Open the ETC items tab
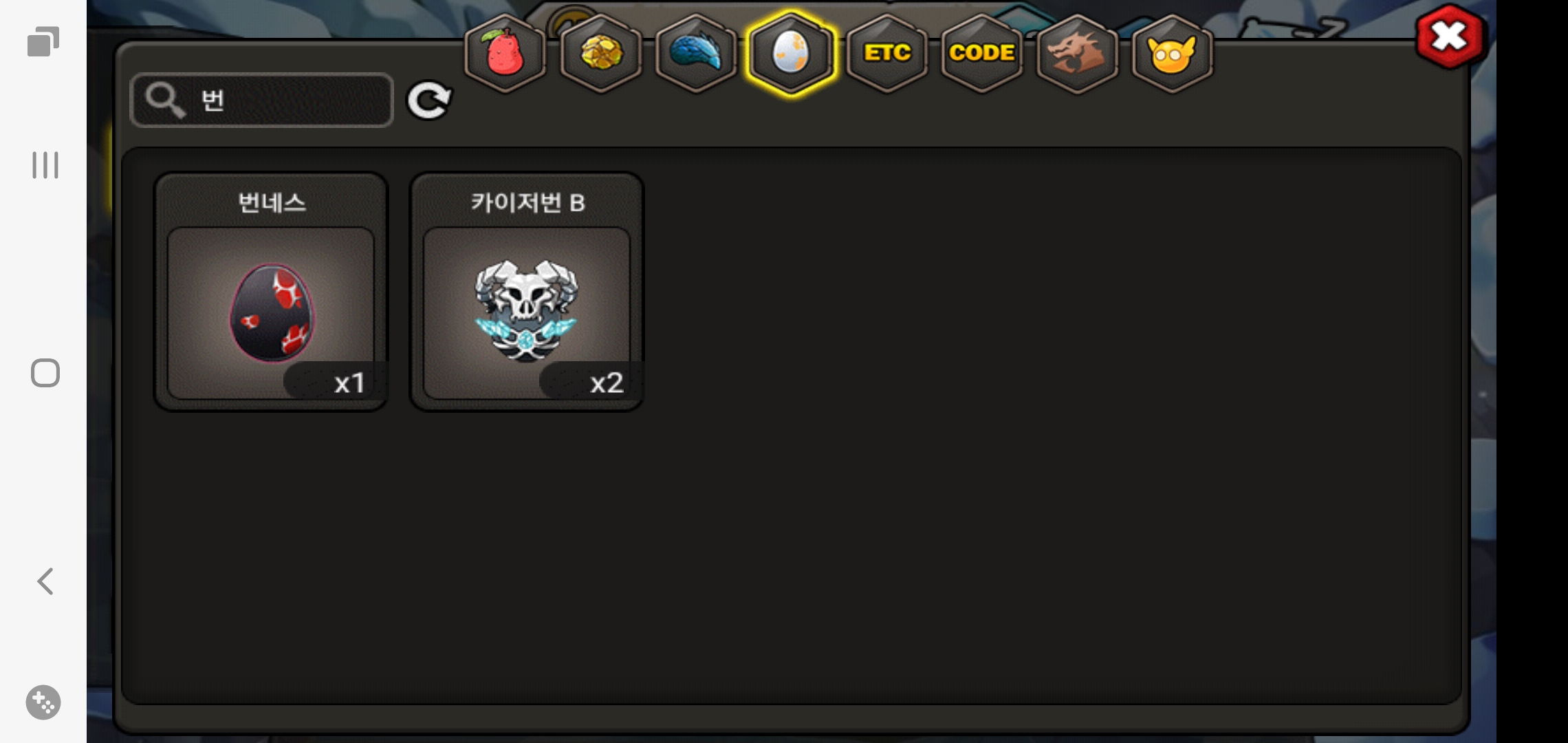The width and height of the screenshot is (1568, 743). pyautogui.click(x=887, y=54)
